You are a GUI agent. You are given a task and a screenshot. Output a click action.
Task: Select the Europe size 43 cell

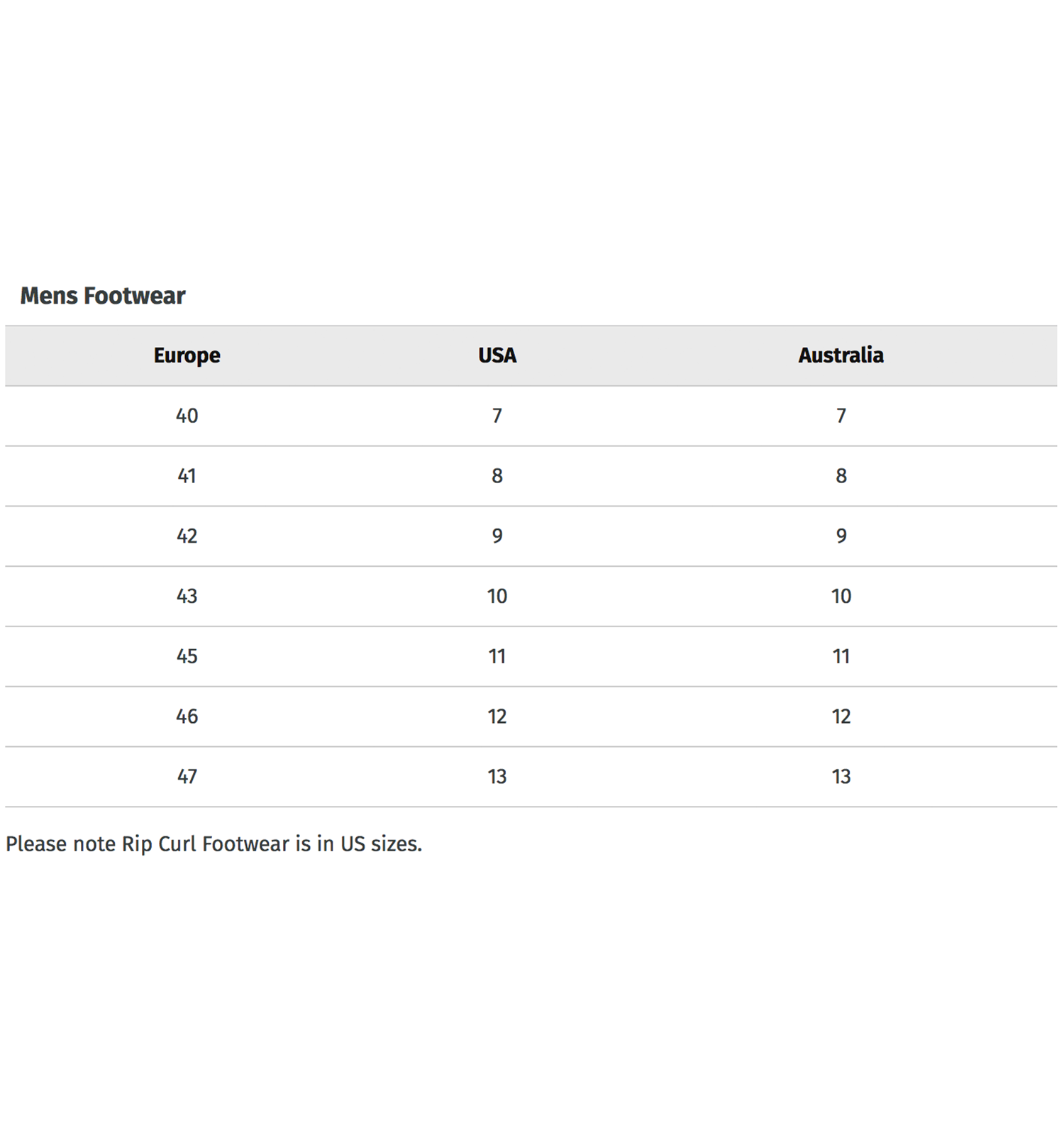[187, 596]
